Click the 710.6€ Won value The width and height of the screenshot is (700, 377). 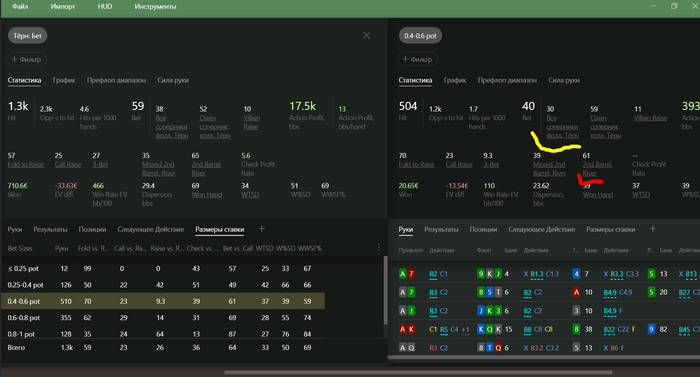click(x=17, y=186)
